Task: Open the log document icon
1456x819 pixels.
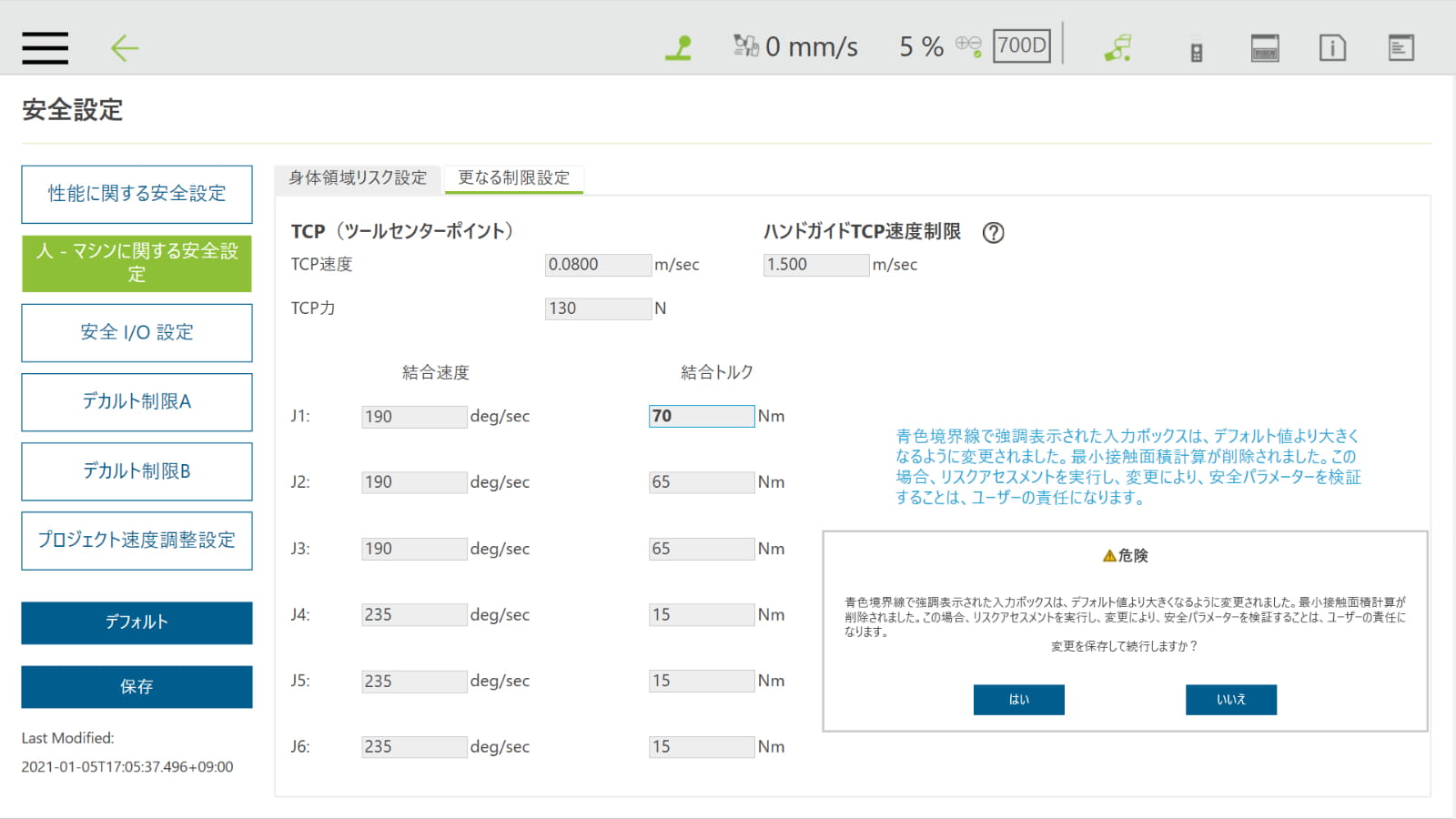Action: point(1401,47)
